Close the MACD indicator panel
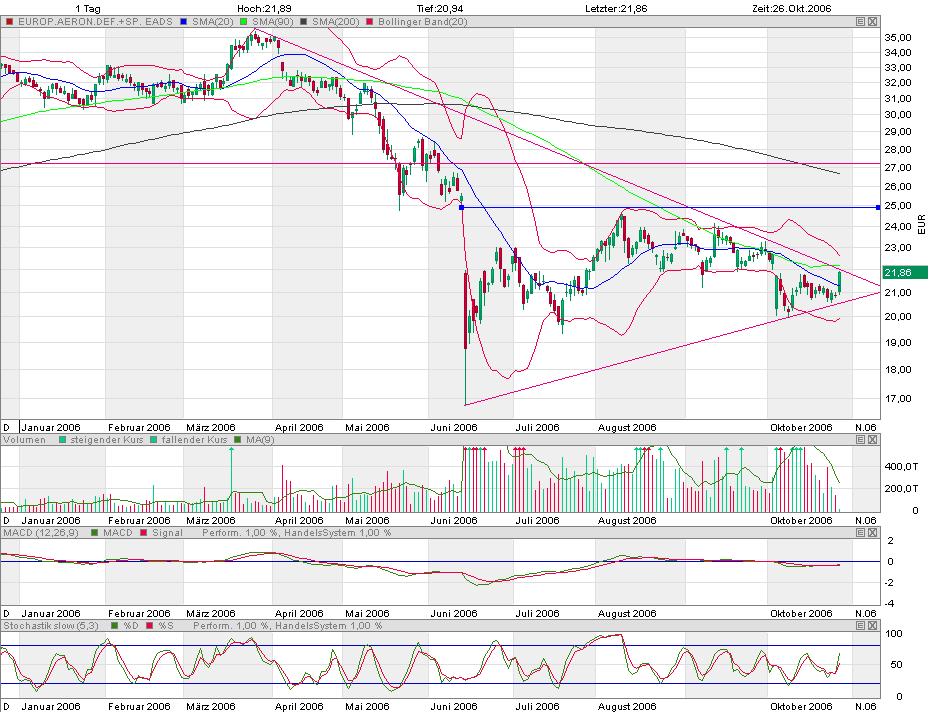Viewport: 930px width, 717px height. coord(872,533)
